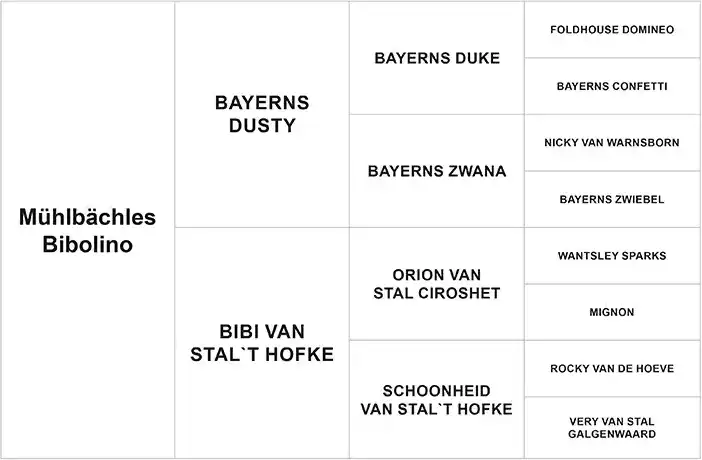Click the Bayerns Zwana cell
Screen dimensions: 702x460
[x=437, y=171]
